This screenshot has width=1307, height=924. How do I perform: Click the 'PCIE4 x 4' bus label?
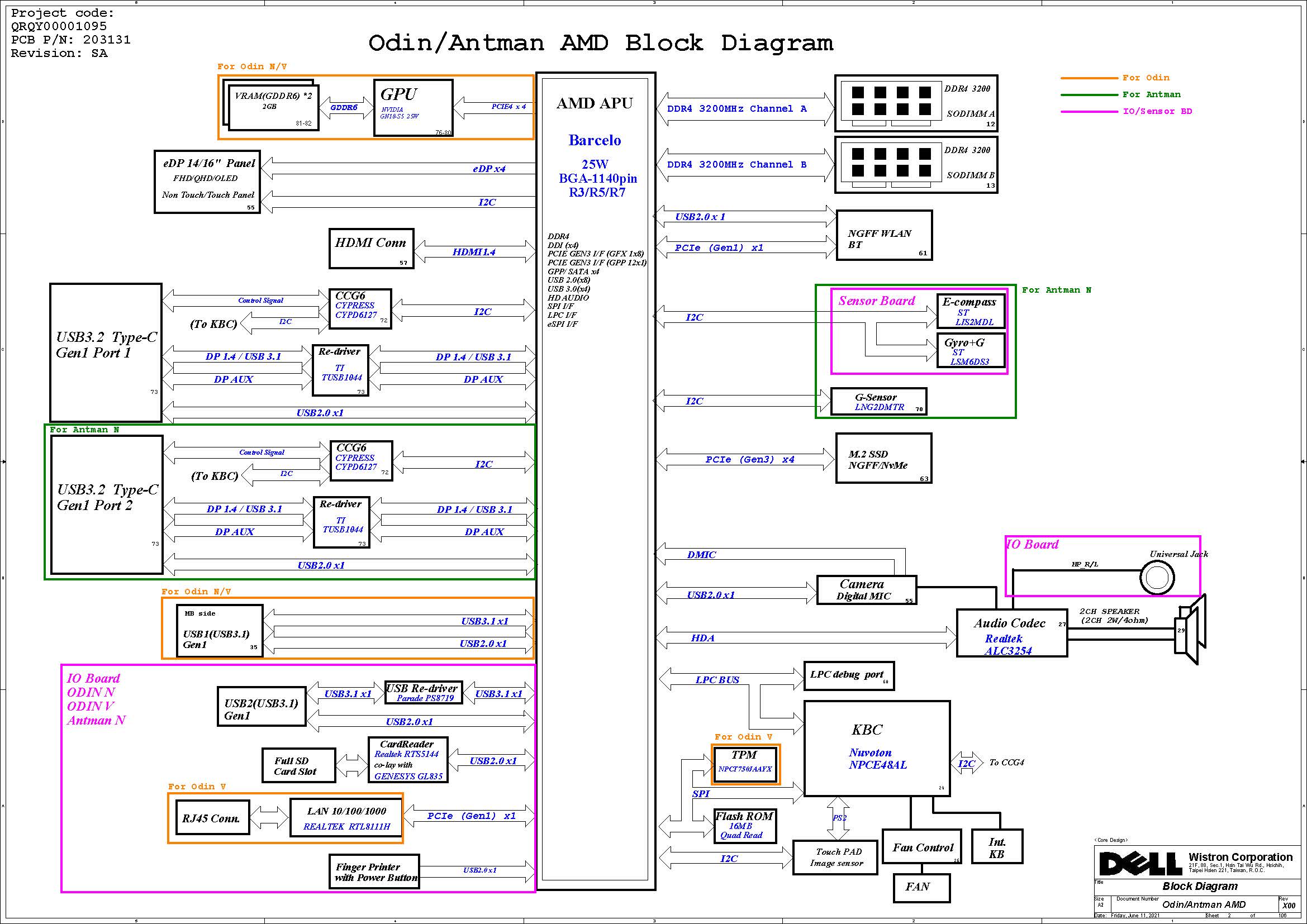point(509,106)
